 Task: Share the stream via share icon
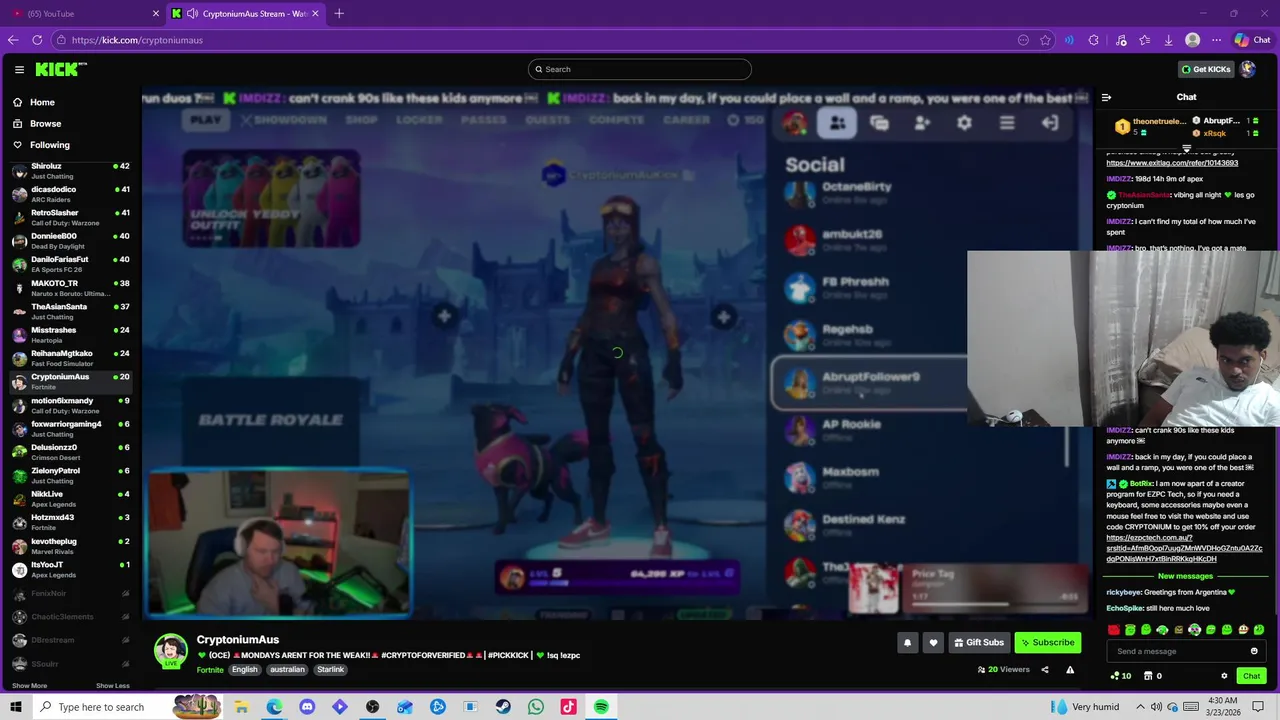(1045, 670)
